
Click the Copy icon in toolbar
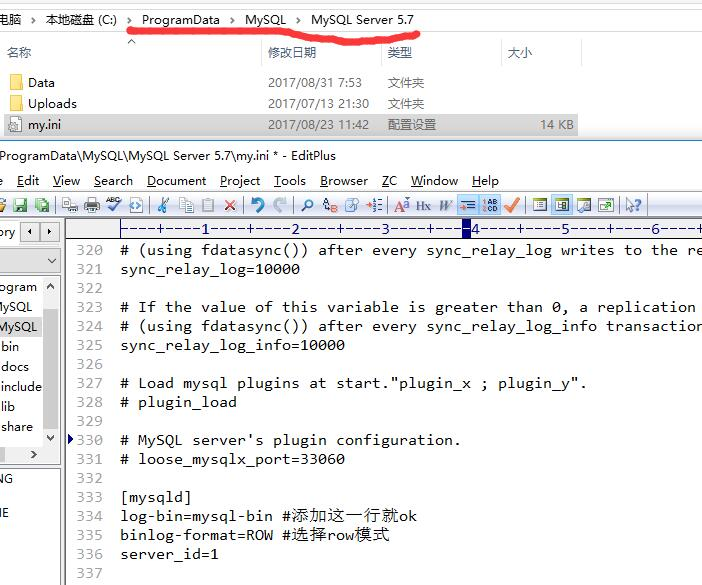[x=186, y=205]
